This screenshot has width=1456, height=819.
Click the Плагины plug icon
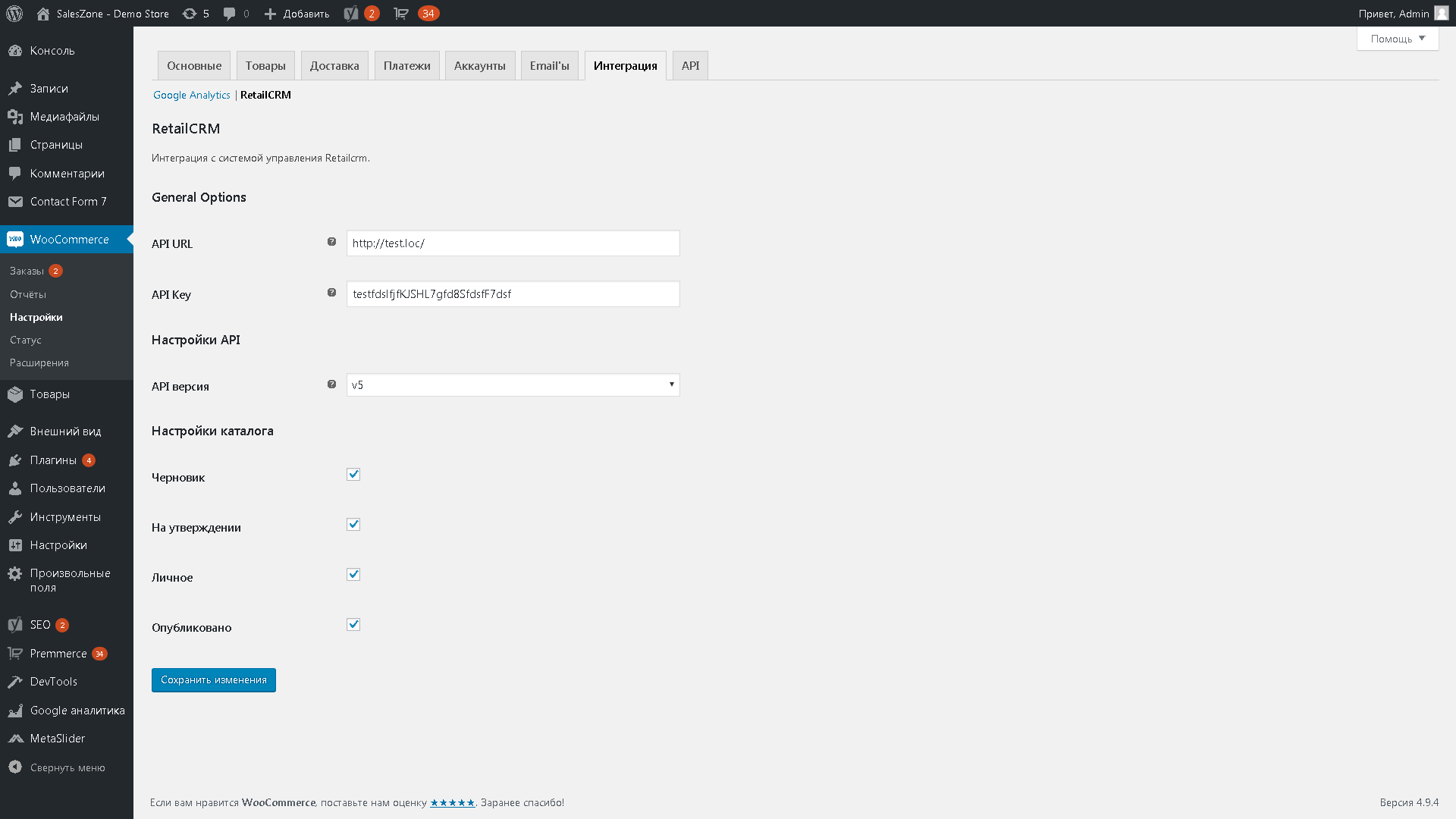coord(15,460)
